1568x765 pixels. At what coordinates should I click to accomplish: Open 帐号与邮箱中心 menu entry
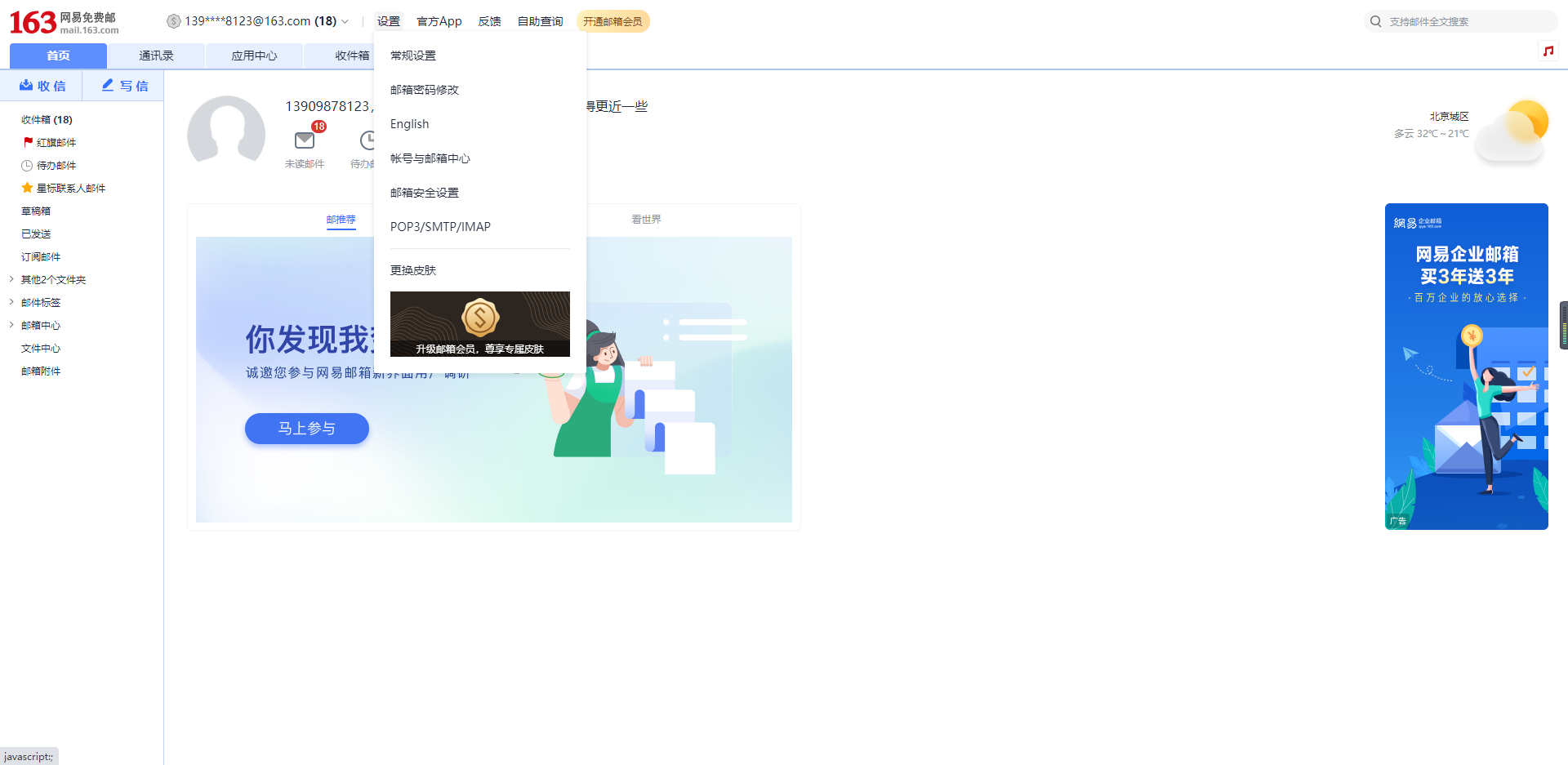click(430, 158)
